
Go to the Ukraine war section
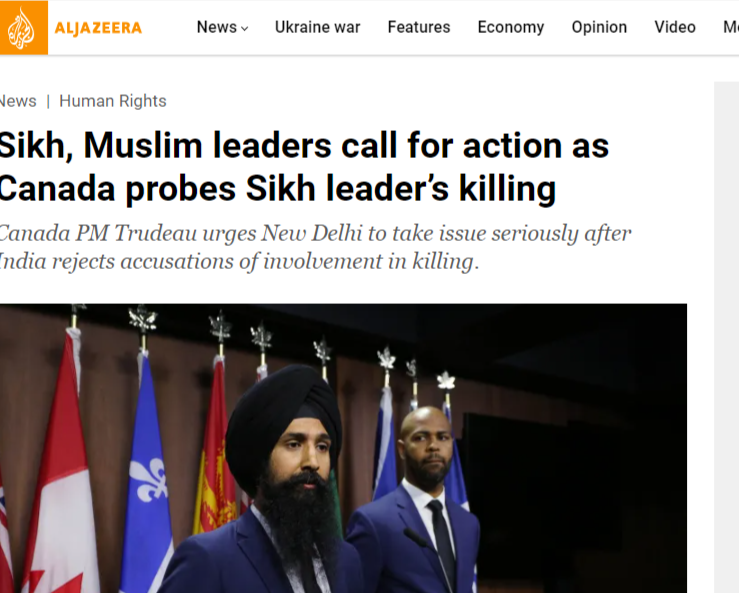(318, 27)
